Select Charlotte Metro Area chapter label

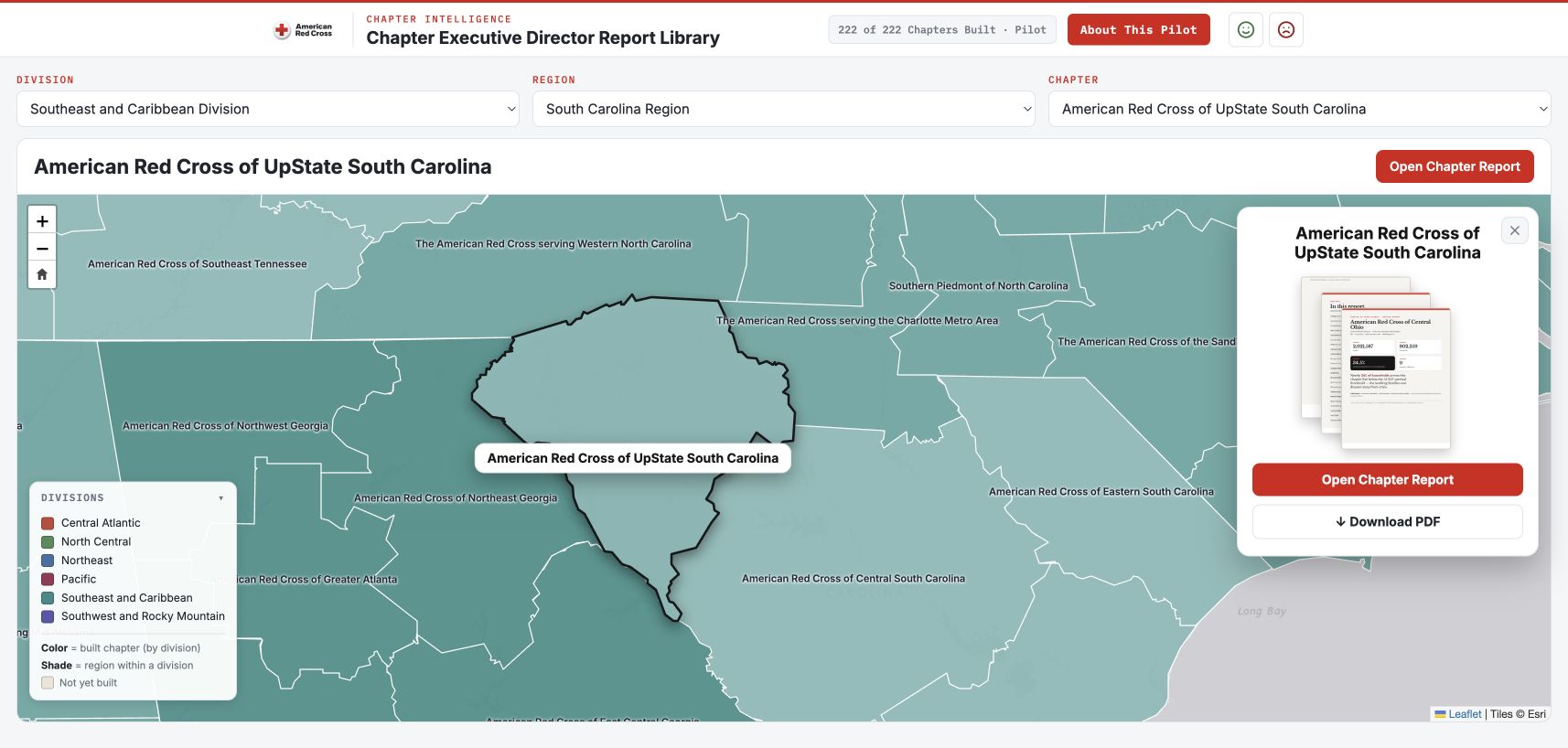pos(857,321)
